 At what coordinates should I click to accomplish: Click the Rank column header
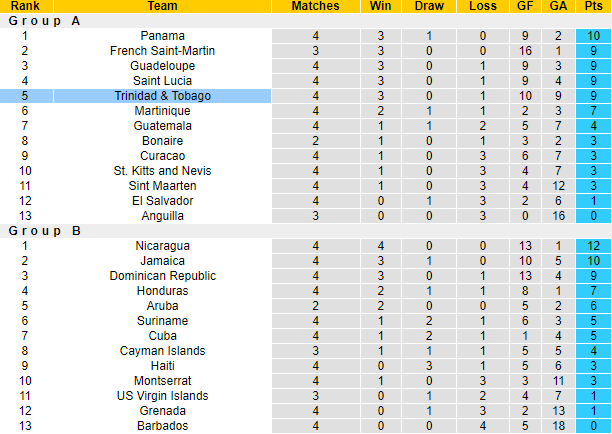point(26,6)
